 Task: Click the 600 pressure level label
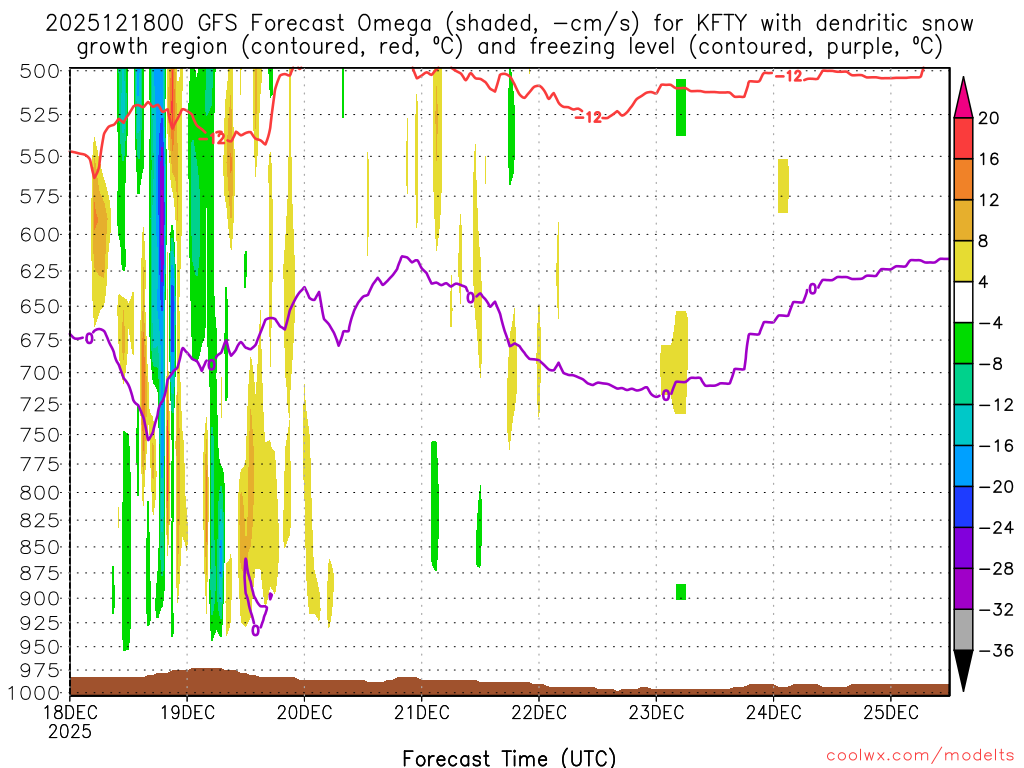tap(40, 234)
